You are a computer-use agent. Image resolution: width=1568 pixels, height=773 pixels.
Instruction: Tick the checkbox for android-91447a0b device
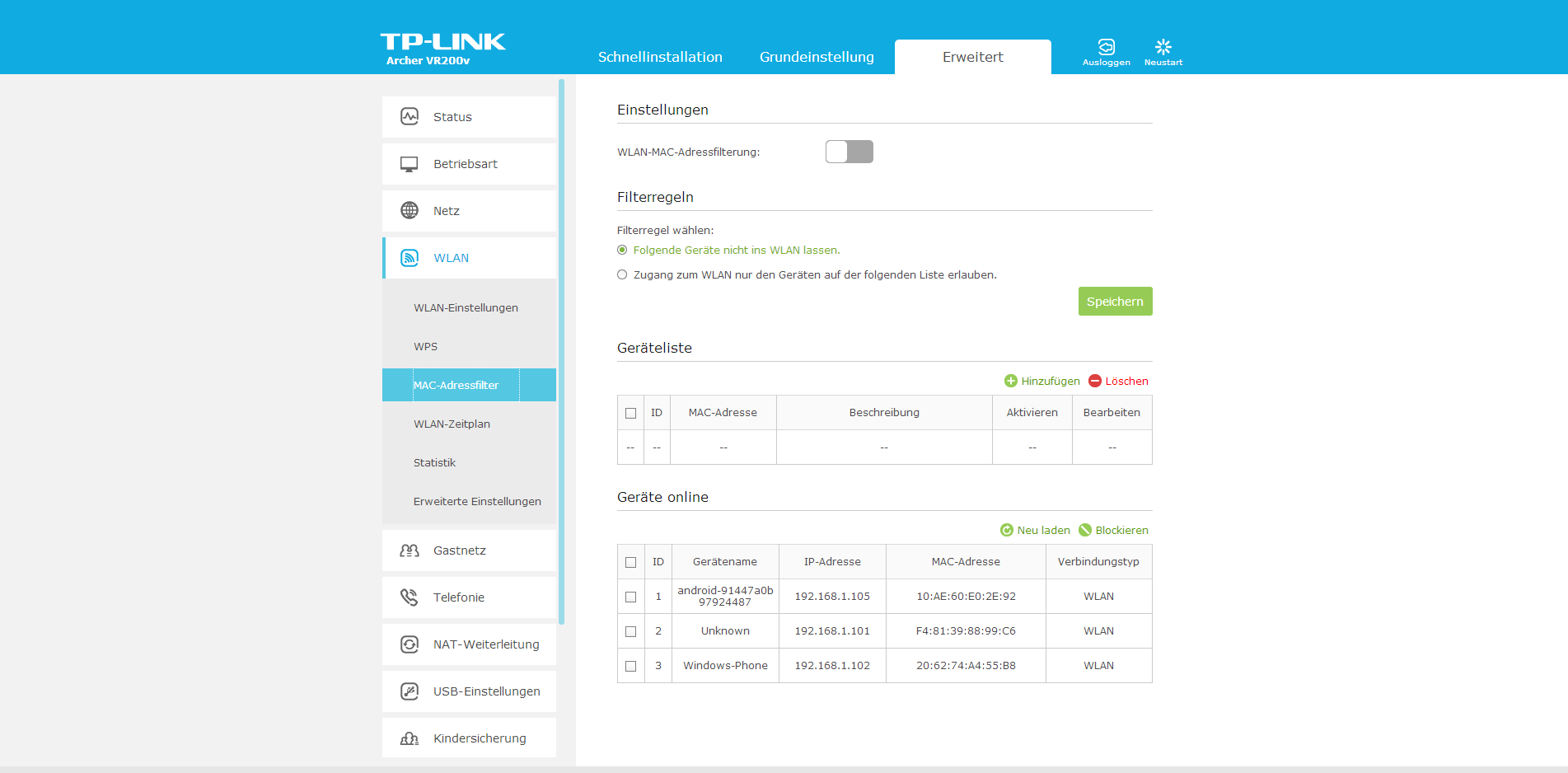631,597
